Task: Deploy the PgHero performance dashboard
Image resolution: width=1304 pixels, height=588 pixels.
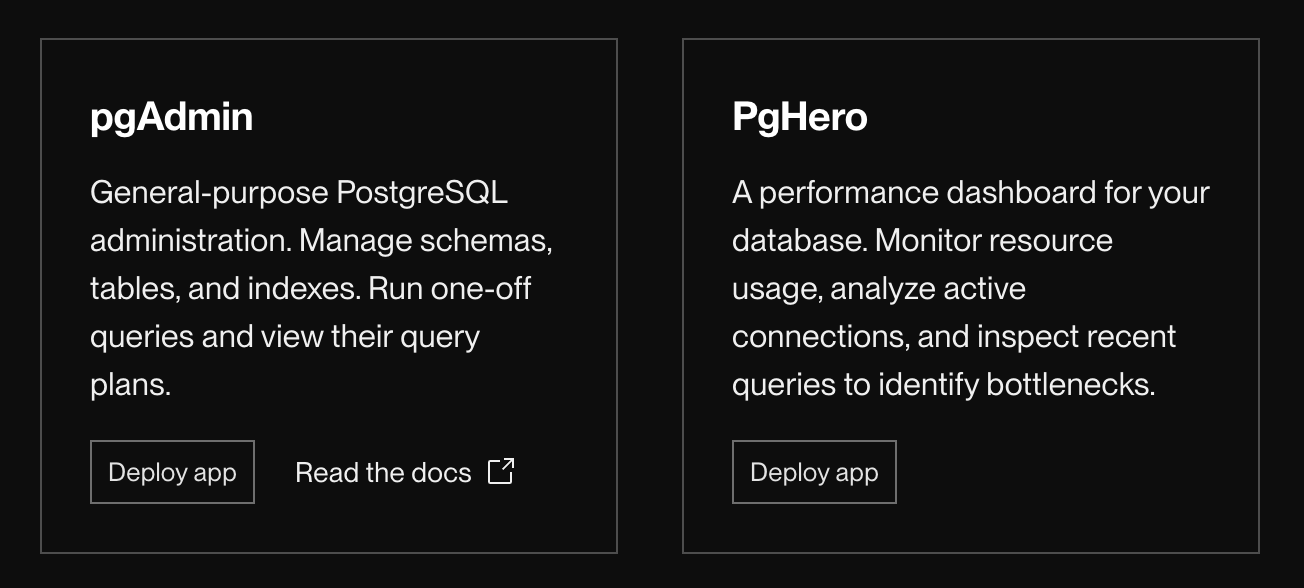Action: coord(813,471)
